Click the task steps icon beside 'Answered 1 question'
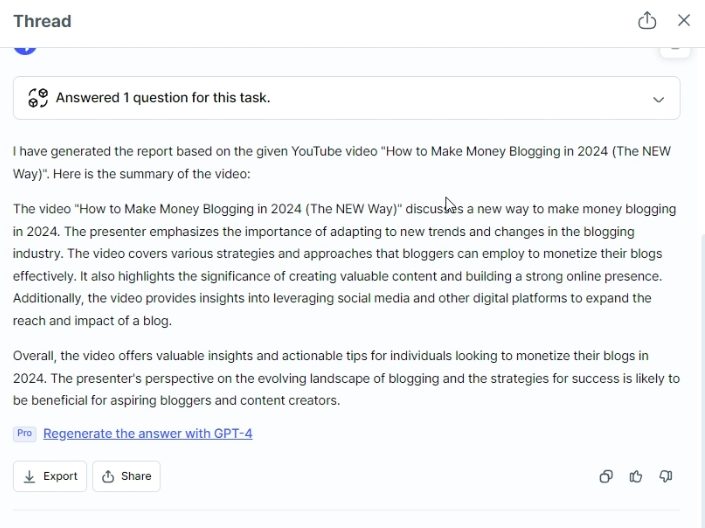This screenshot has height=528, width=705. point(38,98)
